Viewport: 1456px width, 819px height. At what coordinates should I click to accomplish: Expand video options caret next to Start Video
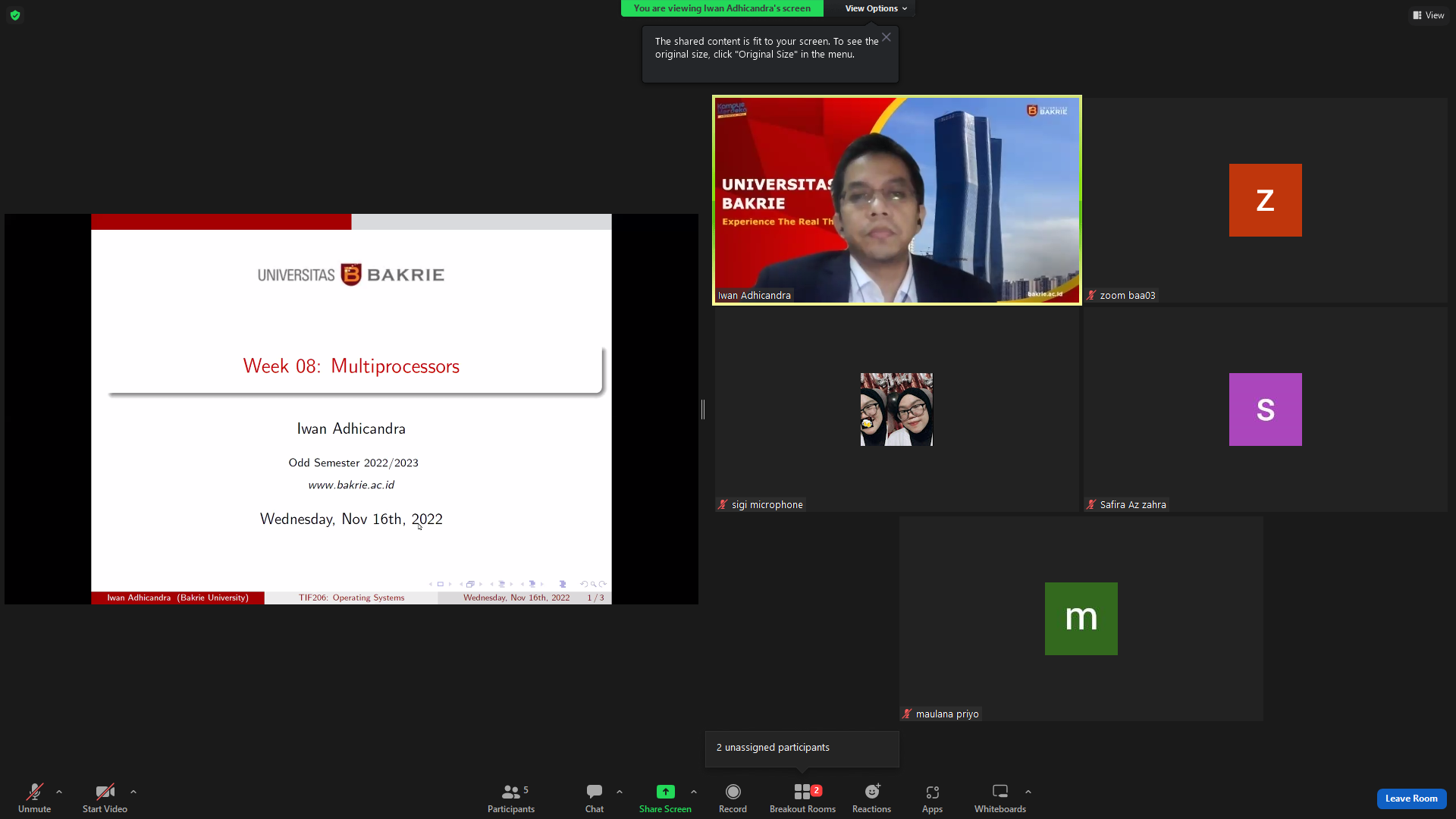click(x=133, y=792)
